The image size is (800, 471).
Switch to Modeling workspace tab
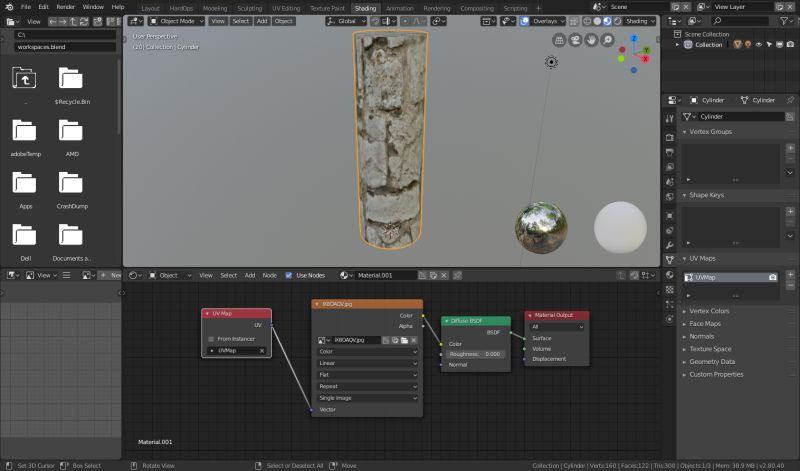click(215, 8)
